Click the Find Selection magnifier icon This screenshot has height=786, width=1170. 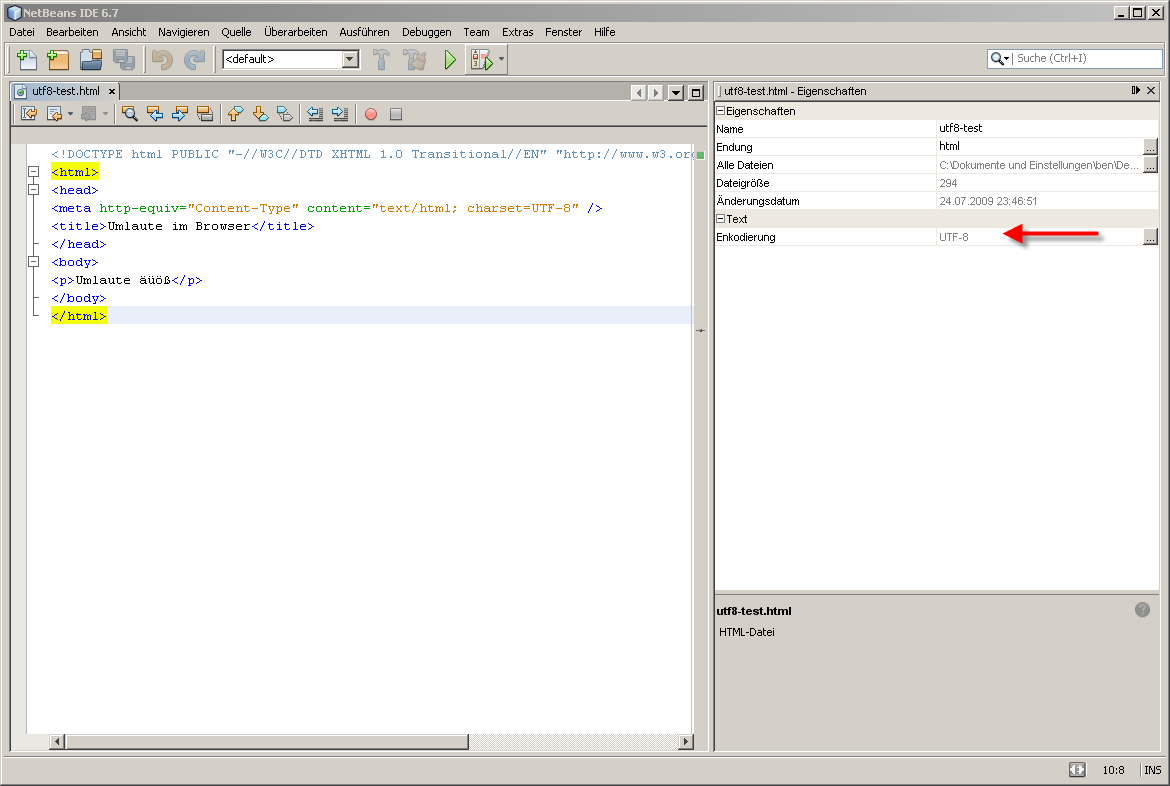(130, 113)
